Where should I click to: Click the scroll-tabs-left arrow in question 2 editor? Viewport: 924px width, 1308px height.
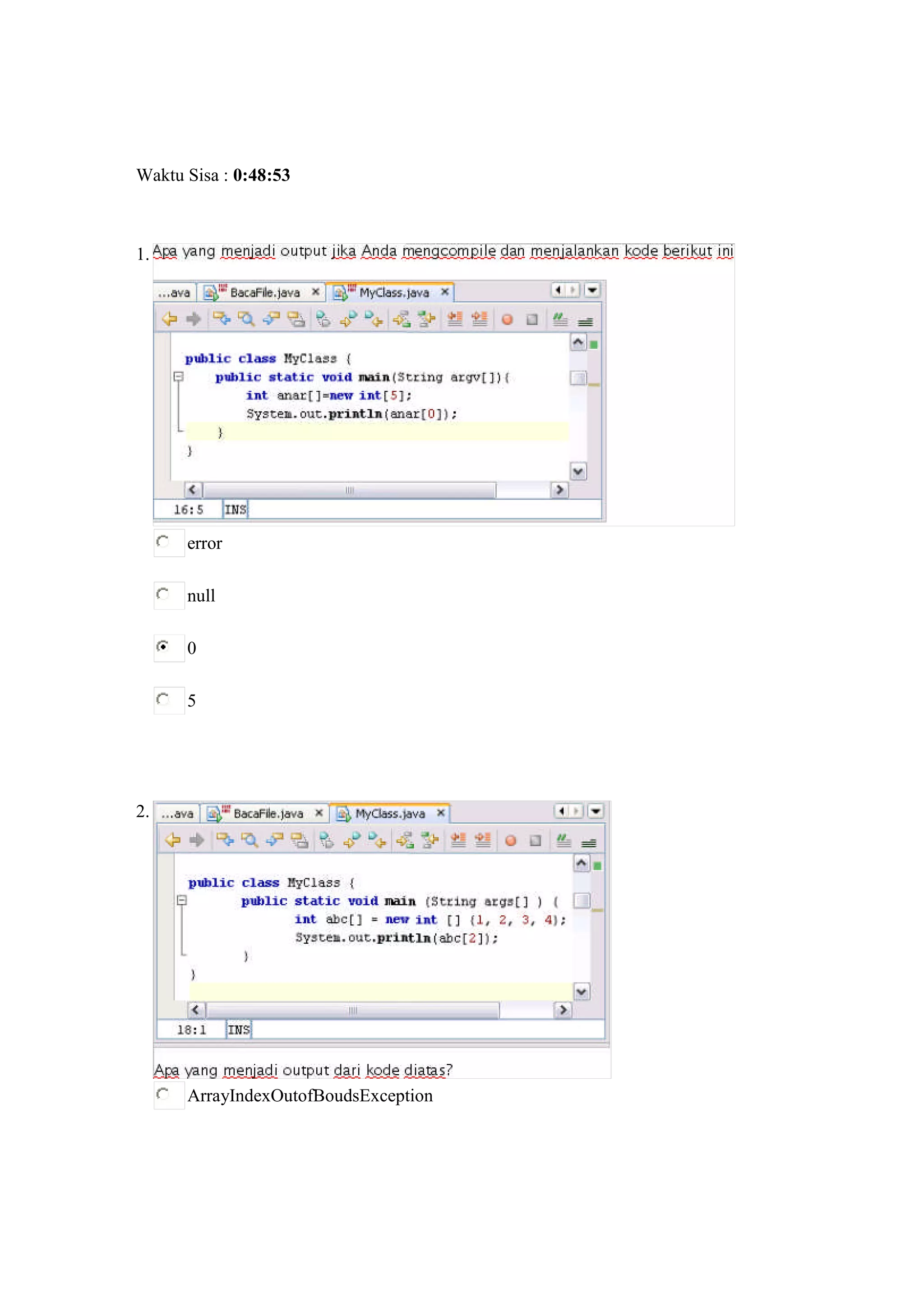562,811
